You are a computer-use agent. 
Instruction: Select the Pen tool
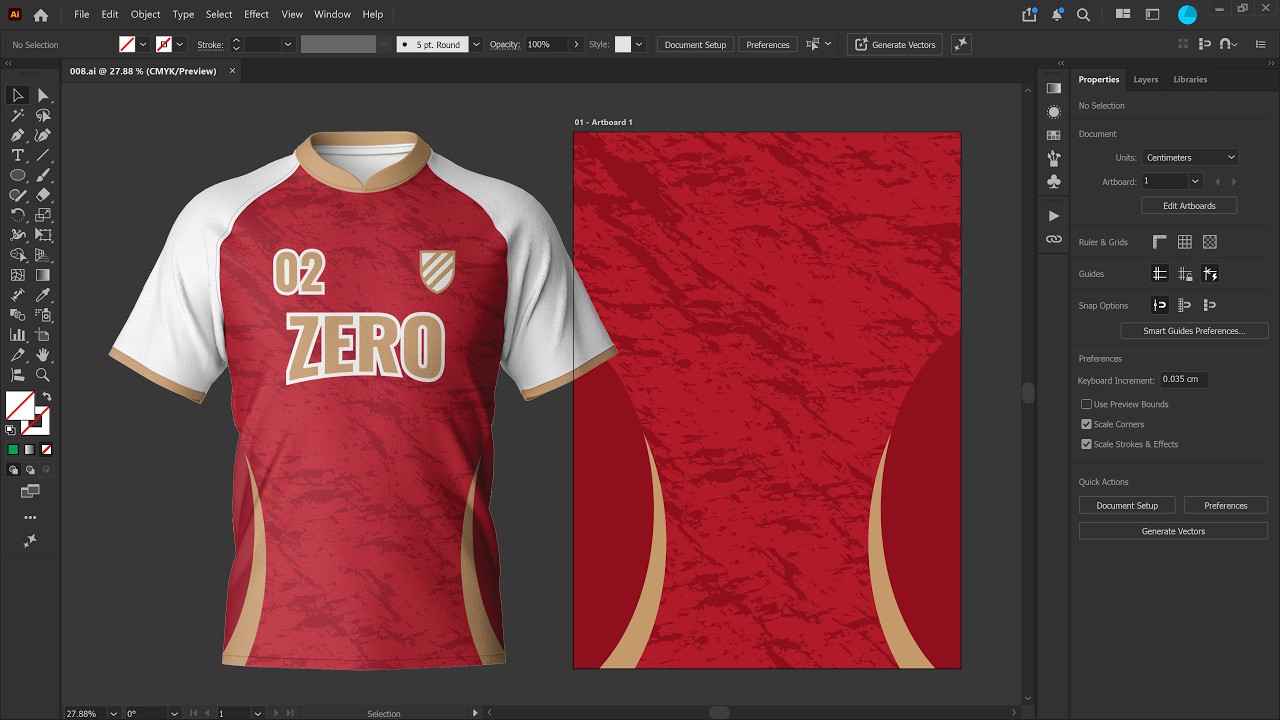coord(17,135)
